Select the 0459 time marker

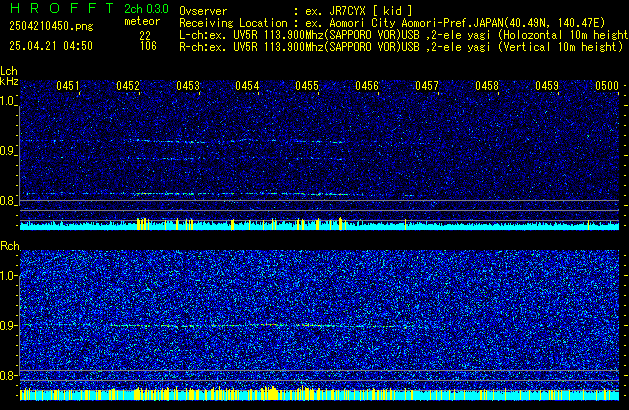[547, 86]
